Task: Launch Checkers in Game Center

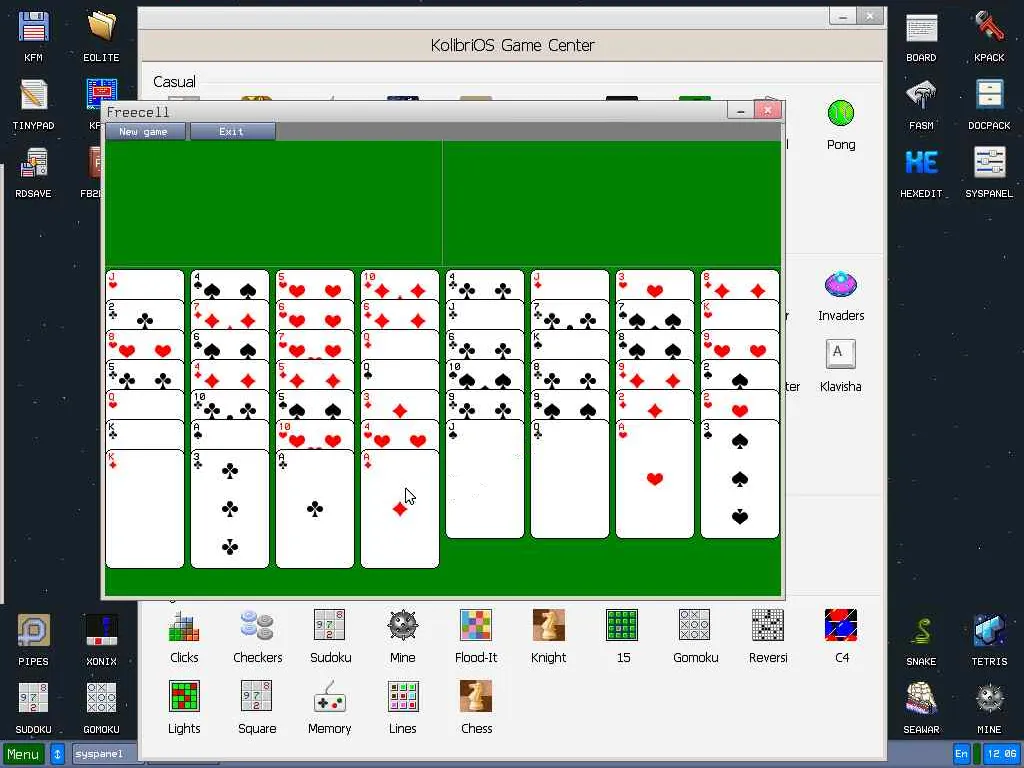Action: 257,637
